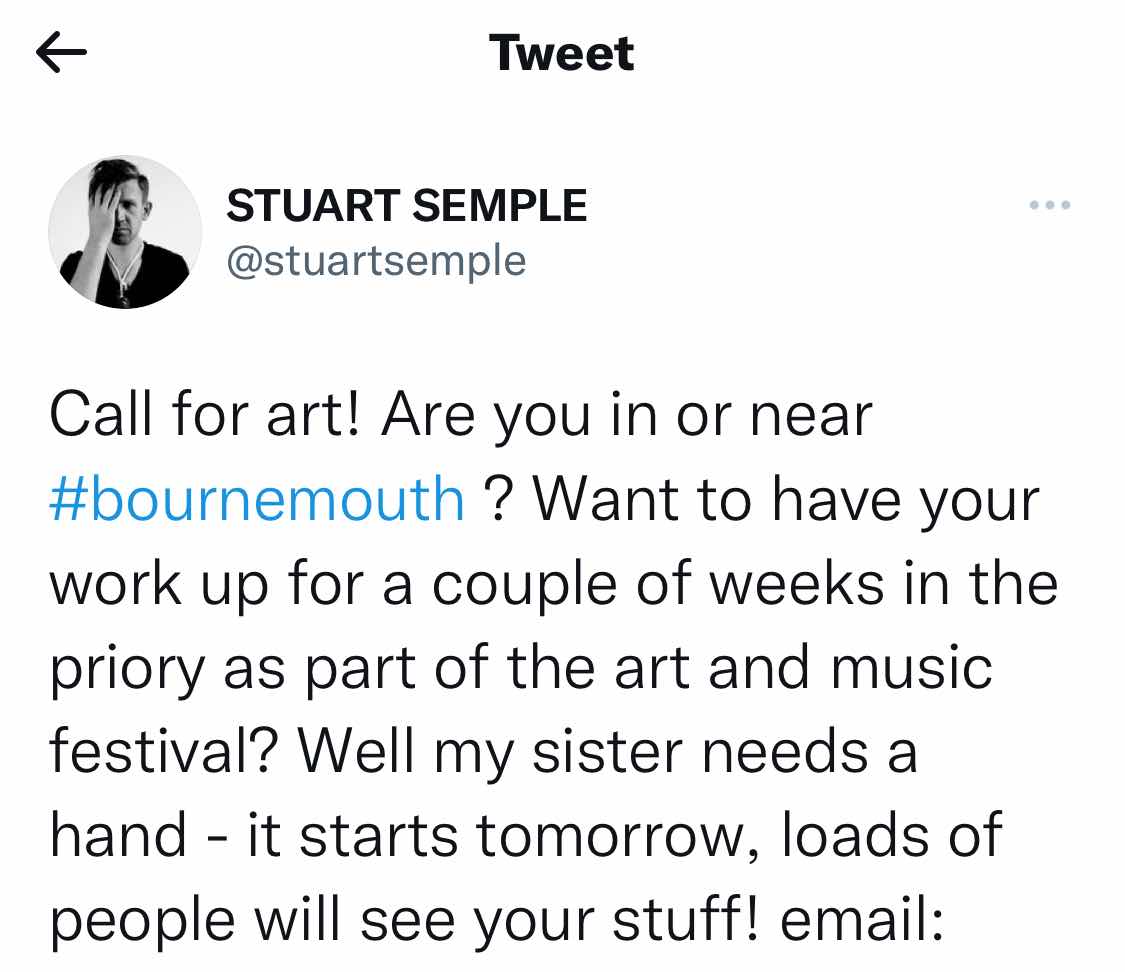The image size is (1125, 972).
Task: Tap the "Call for art!" text
Action: (204, 415)
